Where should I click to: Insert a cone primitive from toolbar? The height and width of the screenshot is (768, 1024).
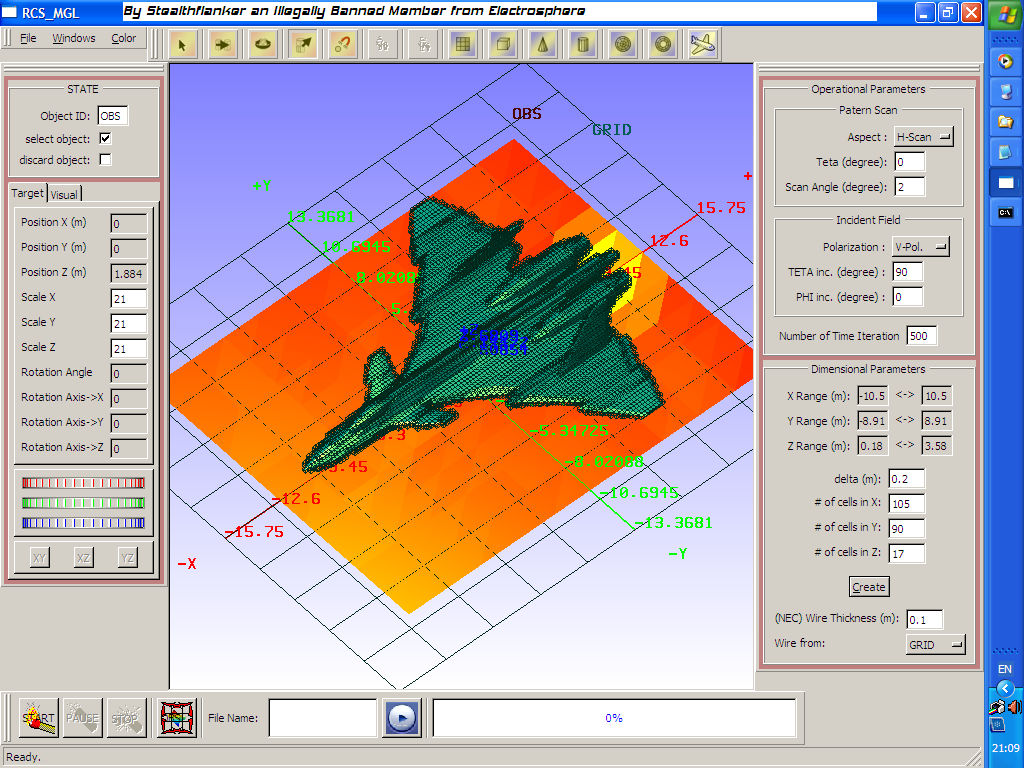coord(543,44)
